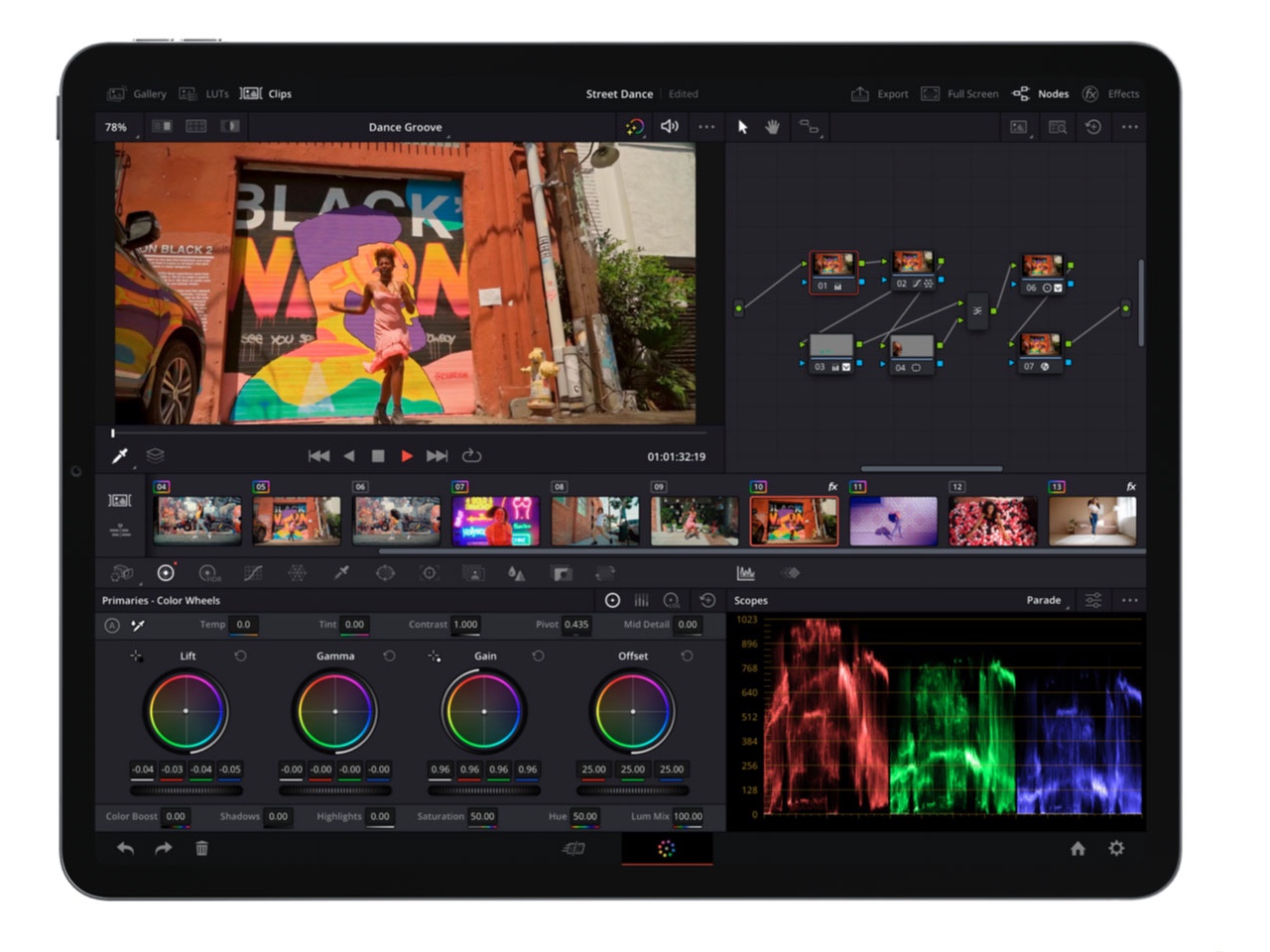The width and height of the screenshot is (1270, 952).
Task: Open the HDR color wheels palette
Action: click(209, 573)
